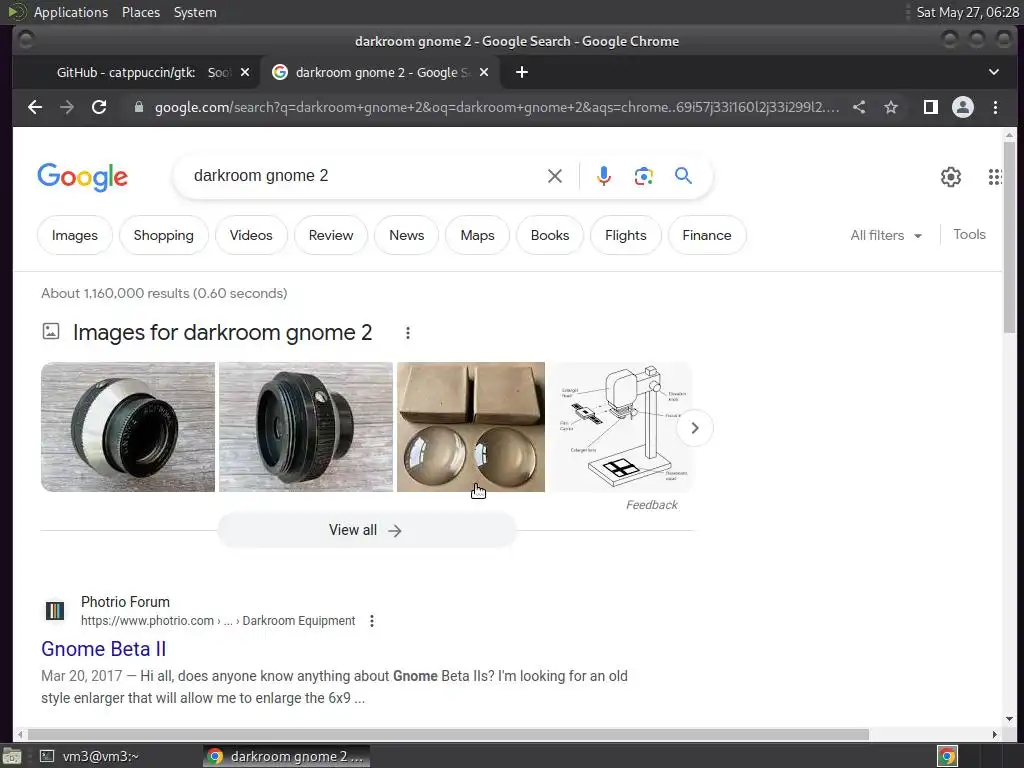Image resolution: width=1024 pixels, height=768 pixels.
Task: Open the glass condenser lenses thumbnail
Action: coord(471,427)
